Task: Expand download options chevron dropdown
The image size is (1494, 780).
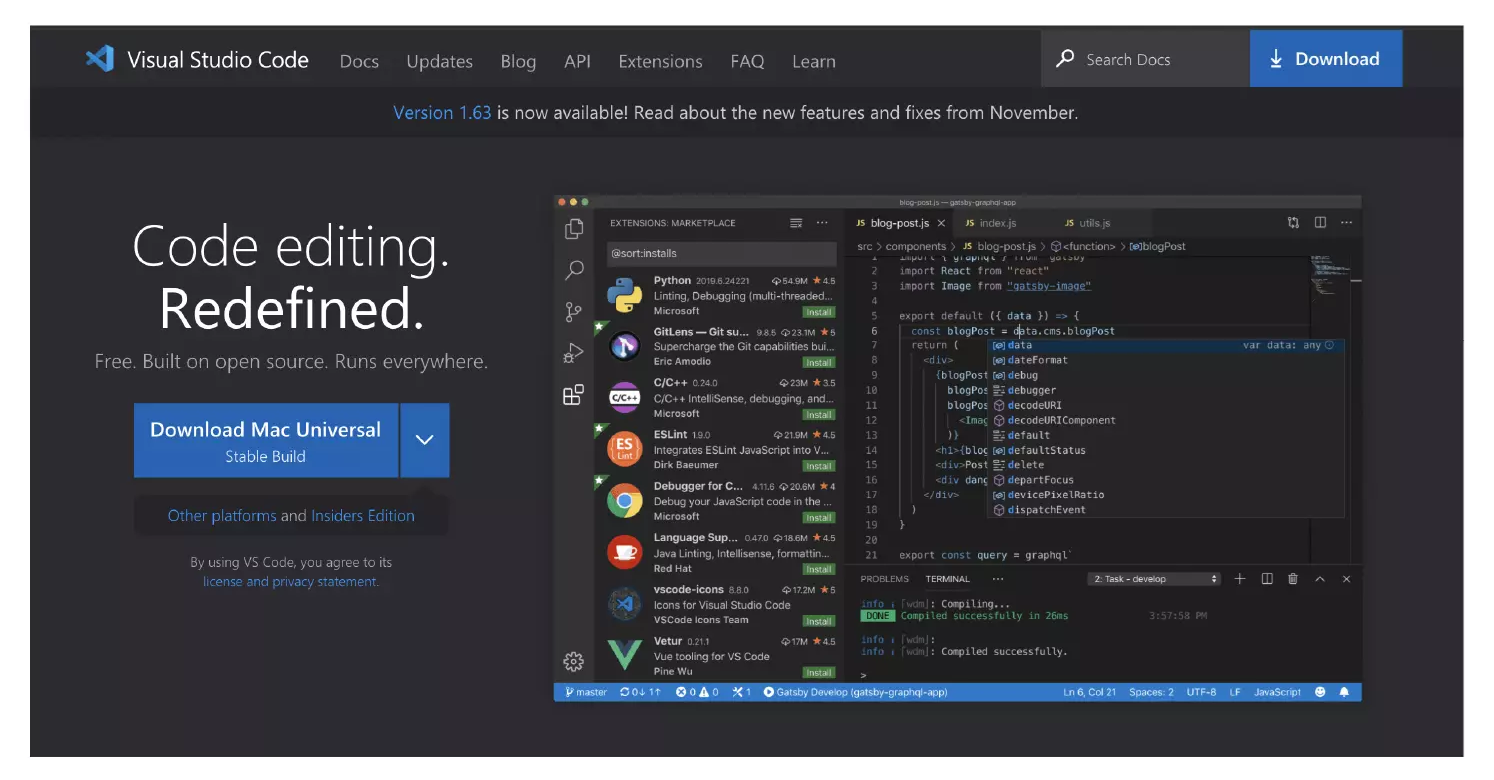Action: pyautogui.click(x=424, y=440)
